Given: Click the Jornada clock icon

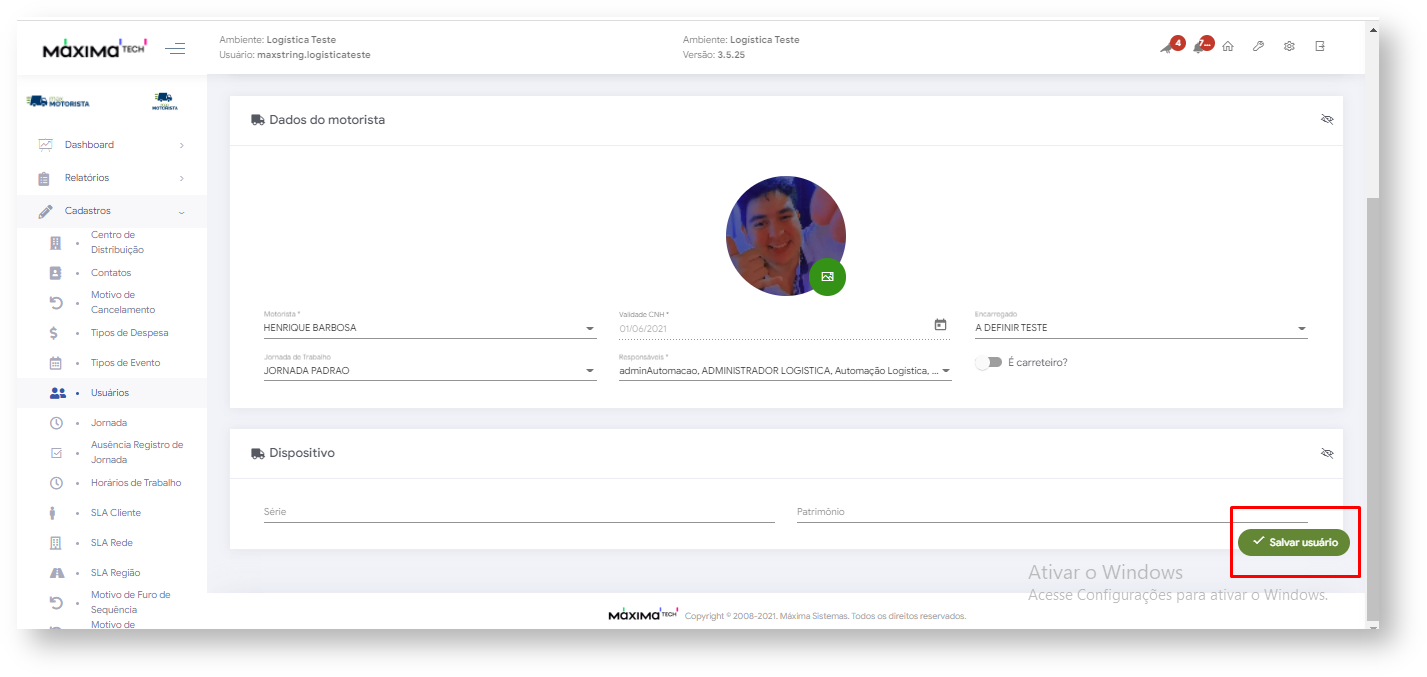Looking at the screenshot, I should click(x=56, y=423).
